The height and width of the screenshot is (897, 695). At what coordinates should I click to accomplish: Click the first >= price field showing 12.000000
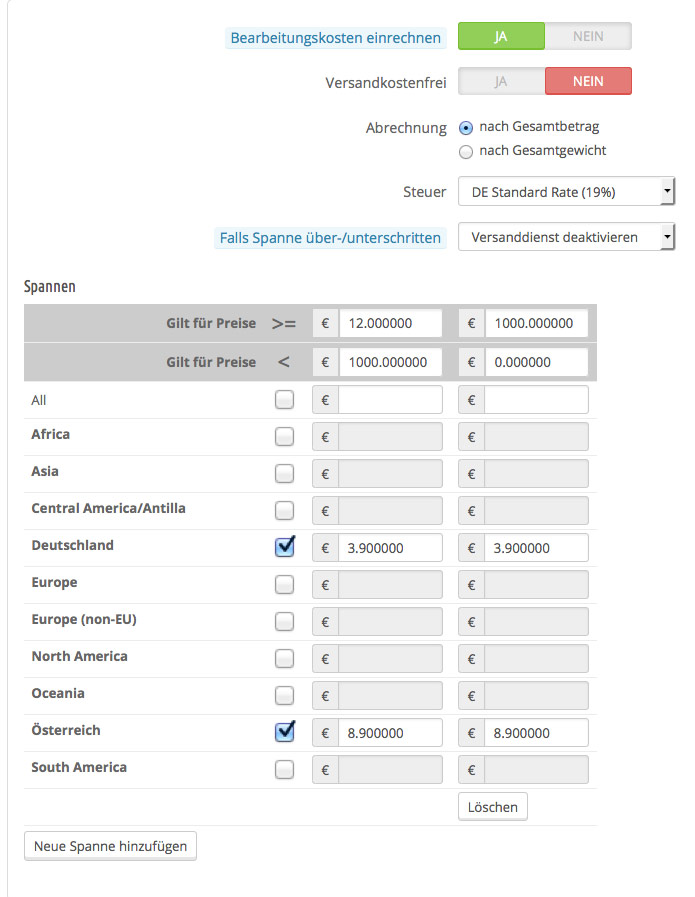coord(390,324)
